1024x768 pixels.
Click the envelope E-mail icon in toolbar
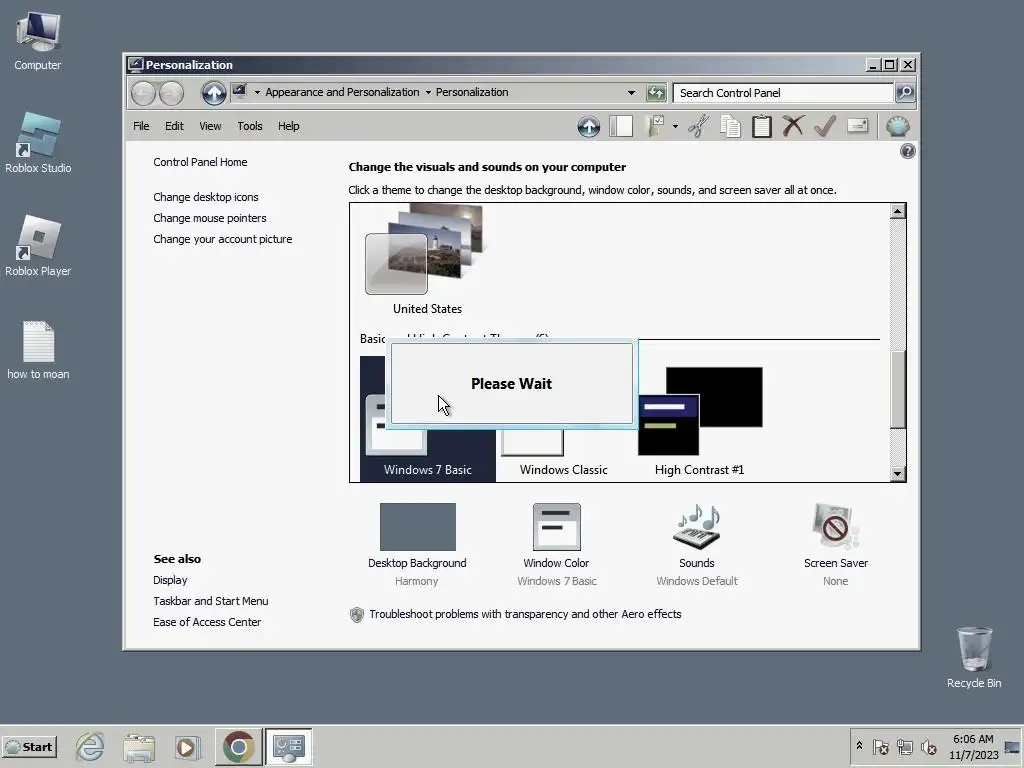[857, 125]
